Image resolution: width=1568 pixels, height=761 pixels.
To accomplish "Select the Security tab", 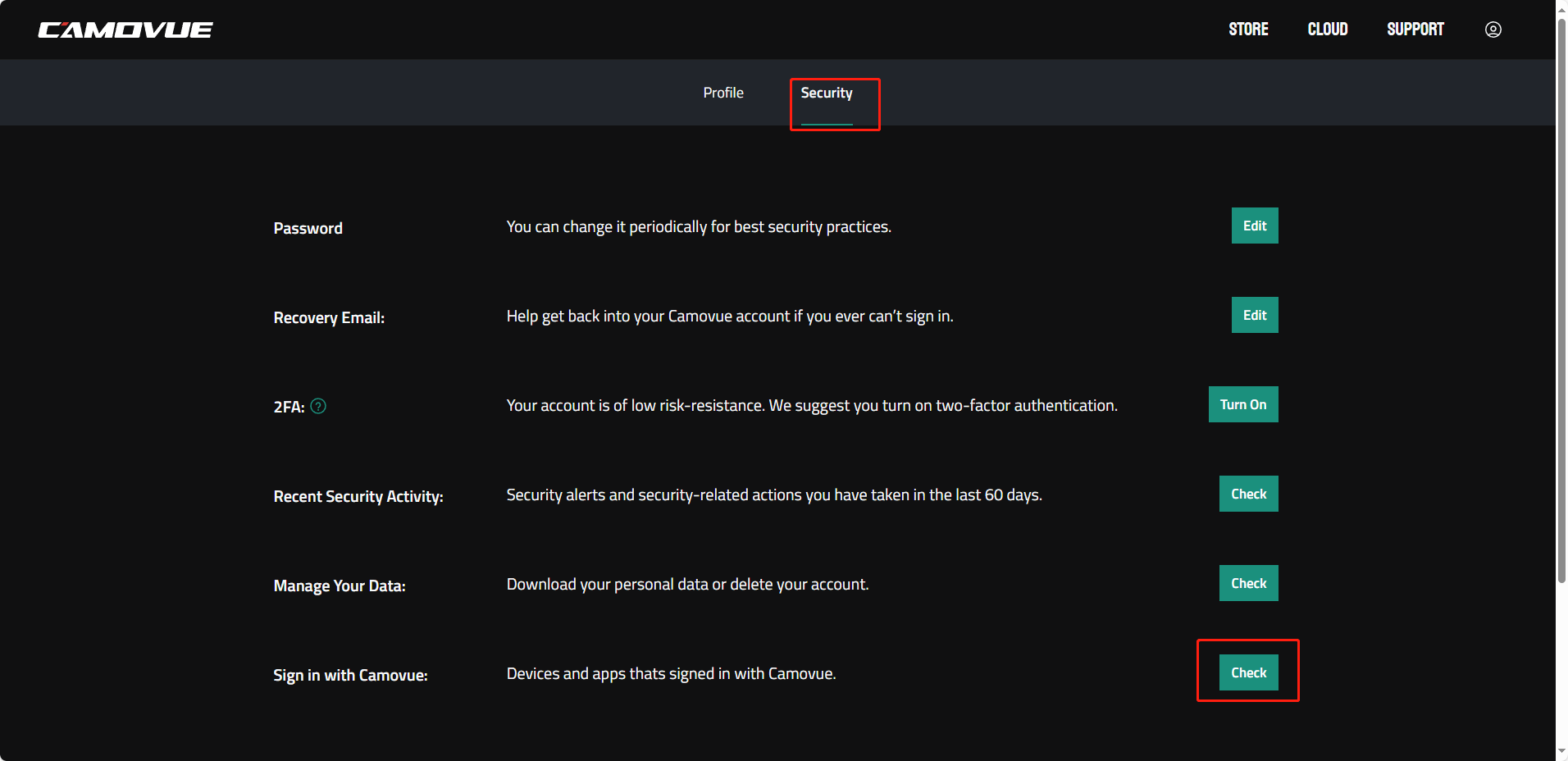I will coord(826,93).
